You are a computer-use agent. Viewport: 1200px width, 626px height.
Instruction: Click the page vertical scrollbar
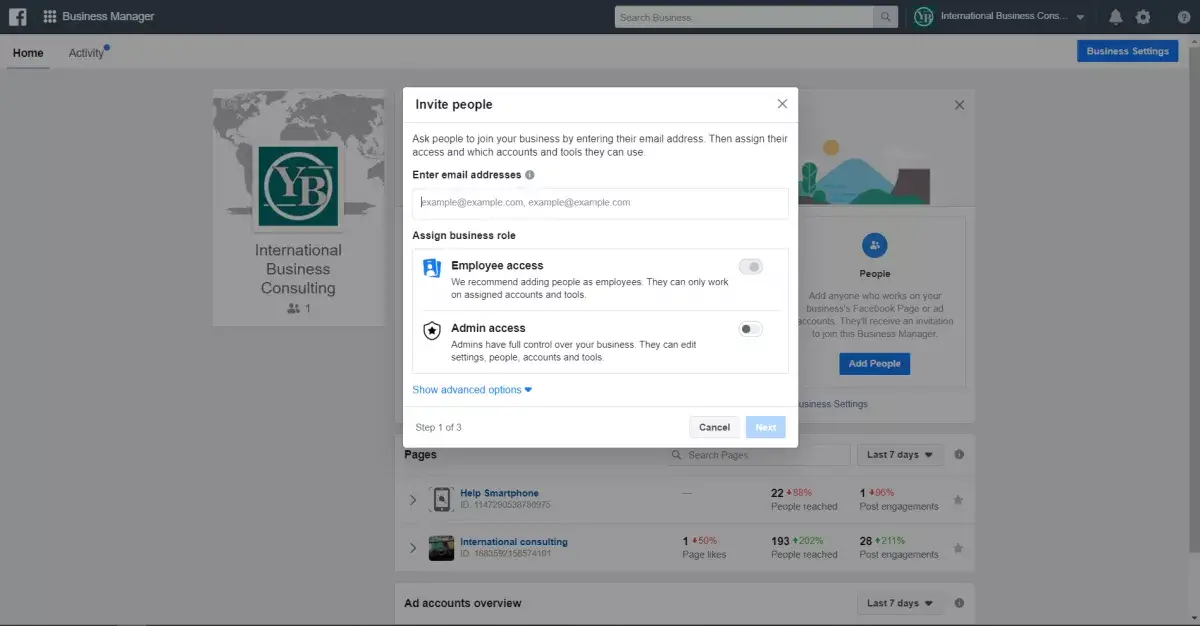[1193, 300]
